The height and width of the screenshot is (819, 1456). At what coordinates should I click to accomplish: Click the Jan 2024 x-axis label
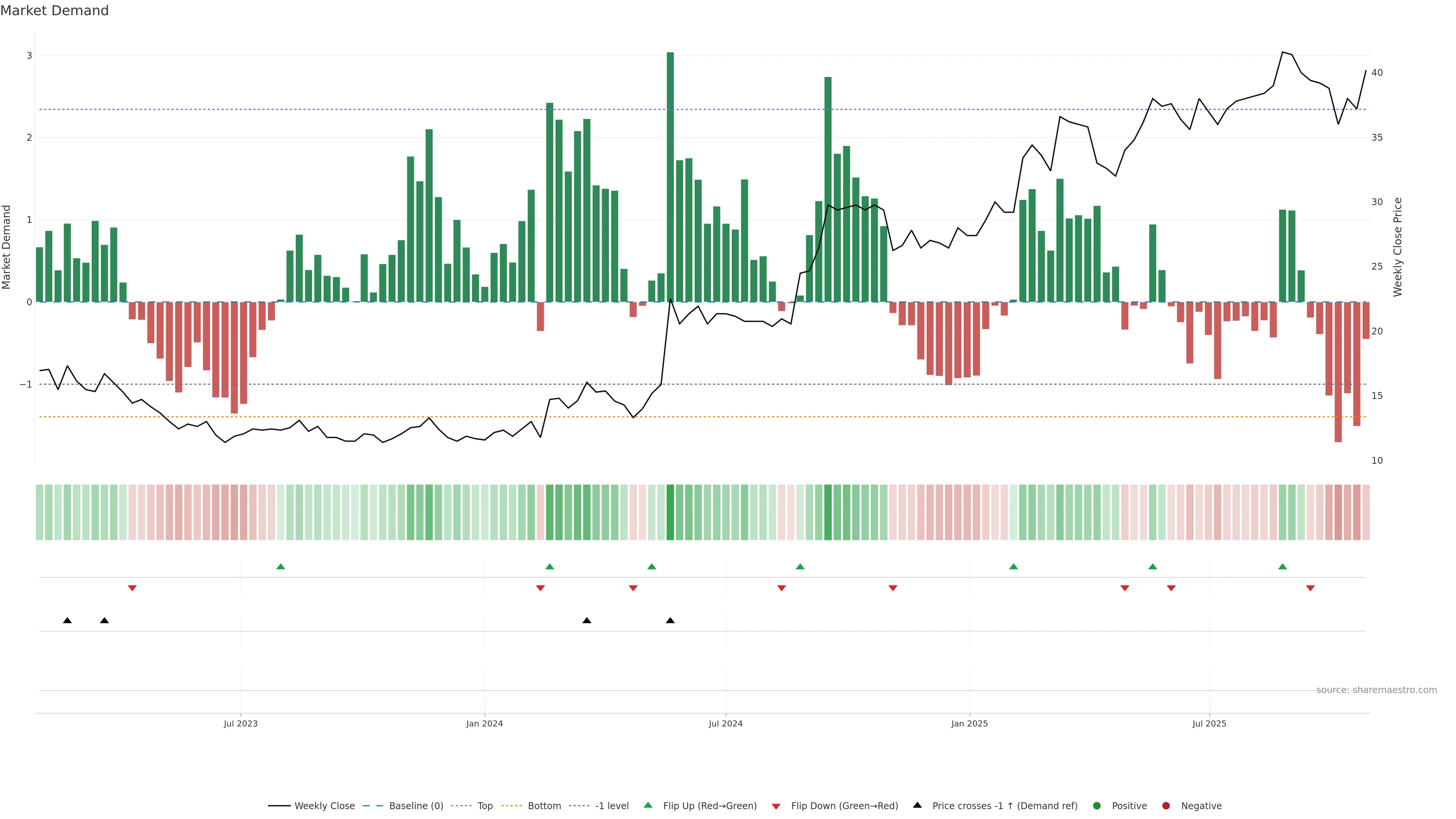point(485,724)
